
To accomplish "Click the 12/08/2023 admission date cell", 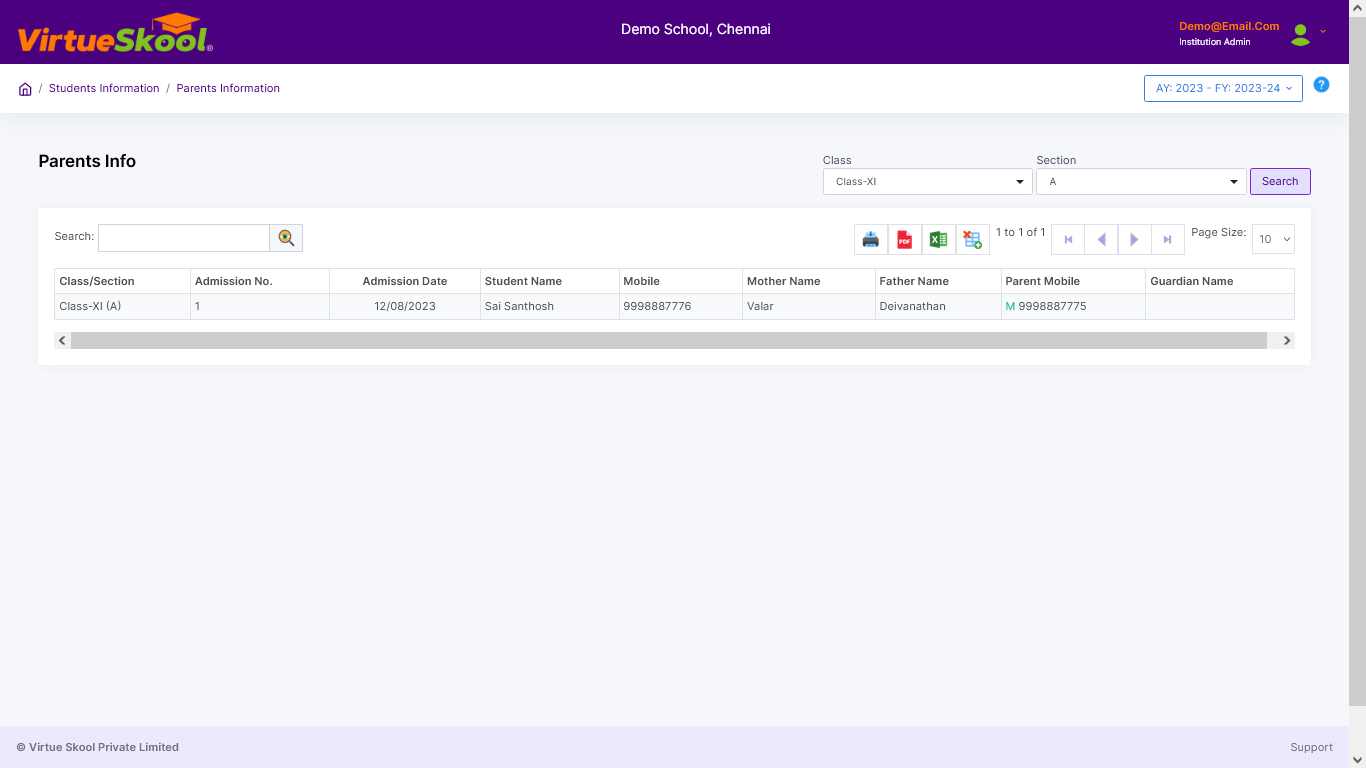I will [x=405, y=306].
